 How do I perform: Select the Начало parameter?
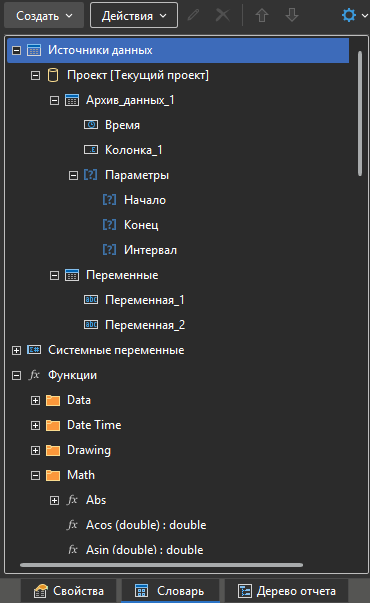point(145,200)
